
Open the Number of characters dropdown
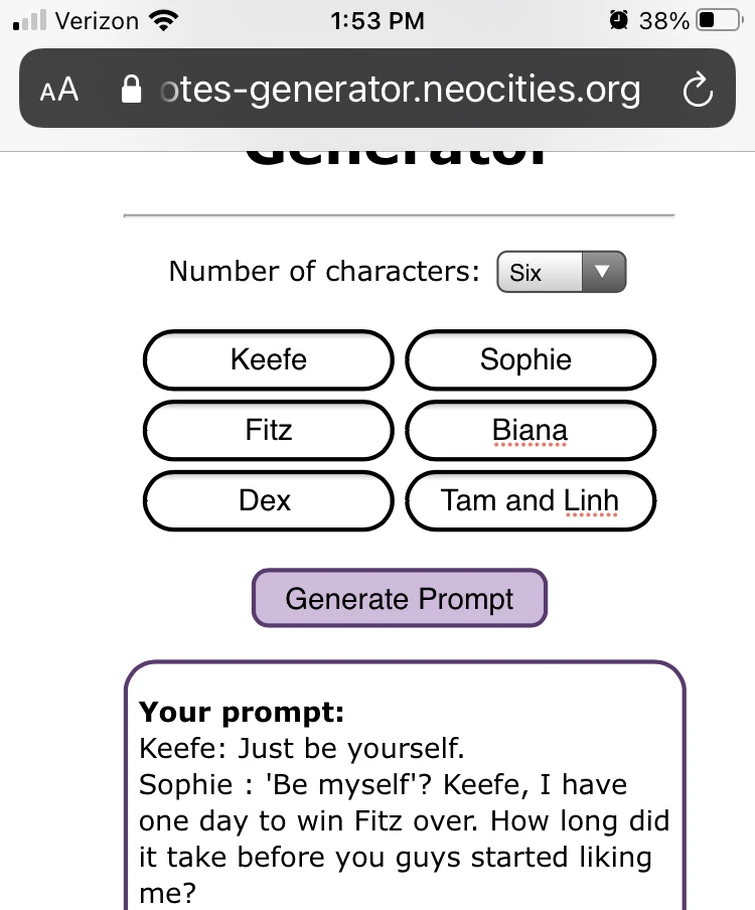(x=561, y=272)
